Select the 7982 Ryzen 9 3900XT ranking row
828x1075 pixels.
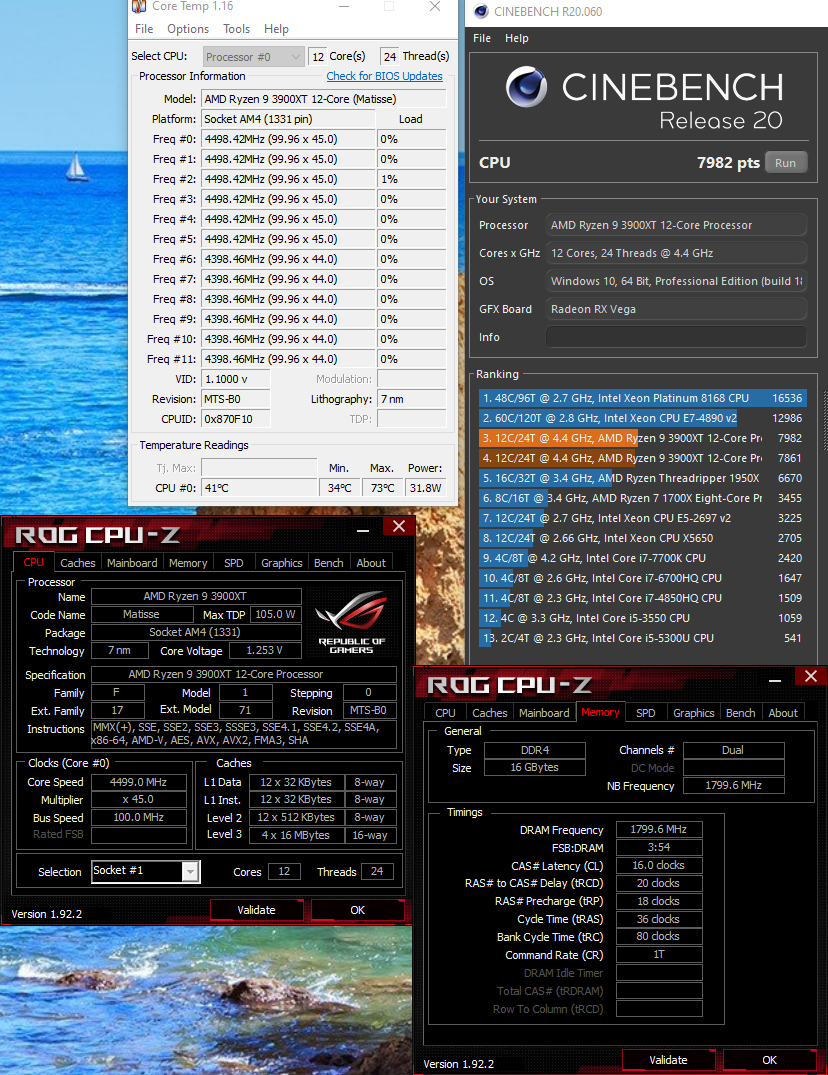[x=642, y=438]
